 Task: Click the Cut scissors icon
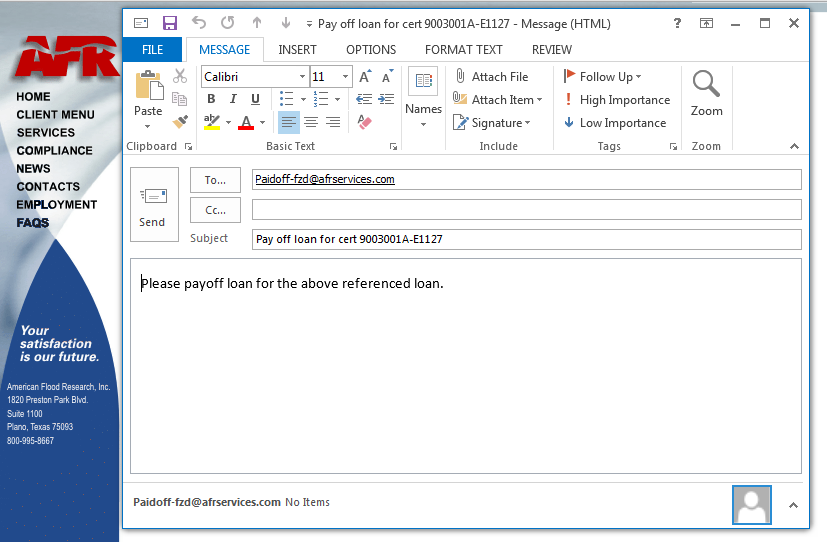[x=180, y=76]
